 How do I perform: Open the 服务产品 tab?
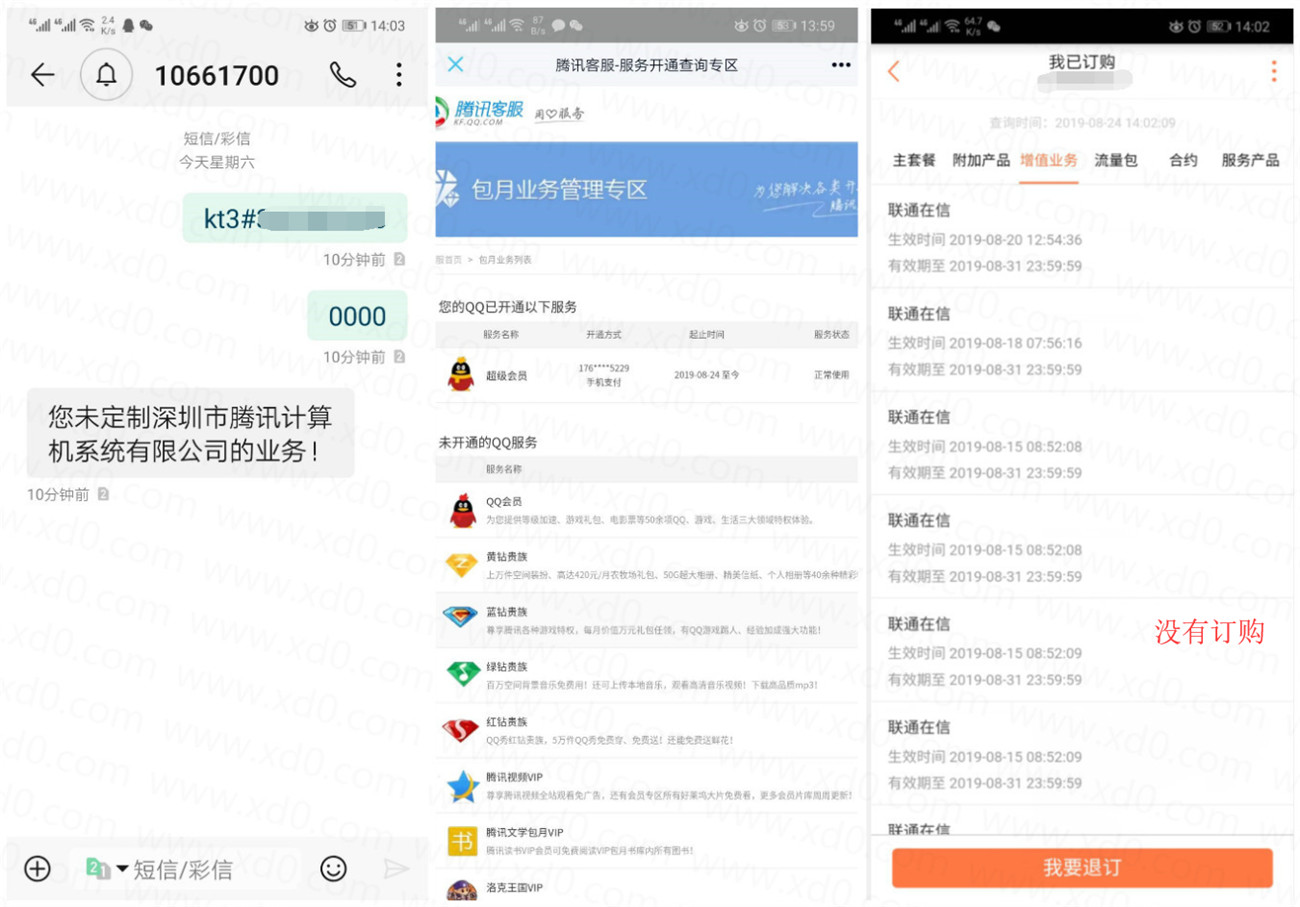click(x=1250, y=160)
